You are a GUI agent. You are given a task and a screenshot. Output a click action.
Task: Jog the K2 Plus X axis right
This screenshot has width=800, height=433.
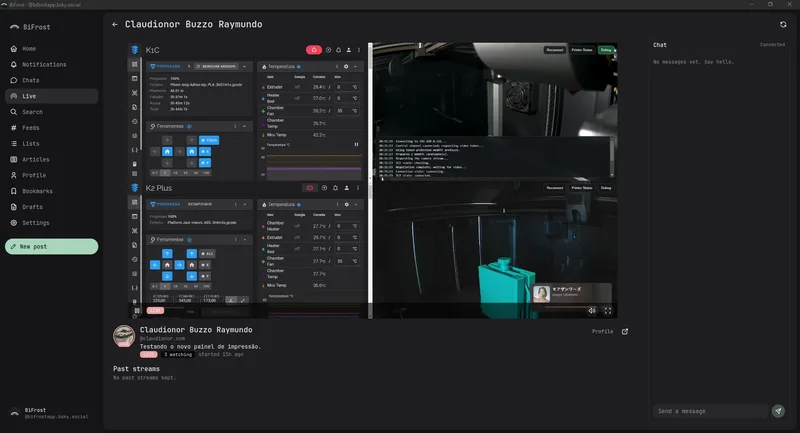pos(179,265)
